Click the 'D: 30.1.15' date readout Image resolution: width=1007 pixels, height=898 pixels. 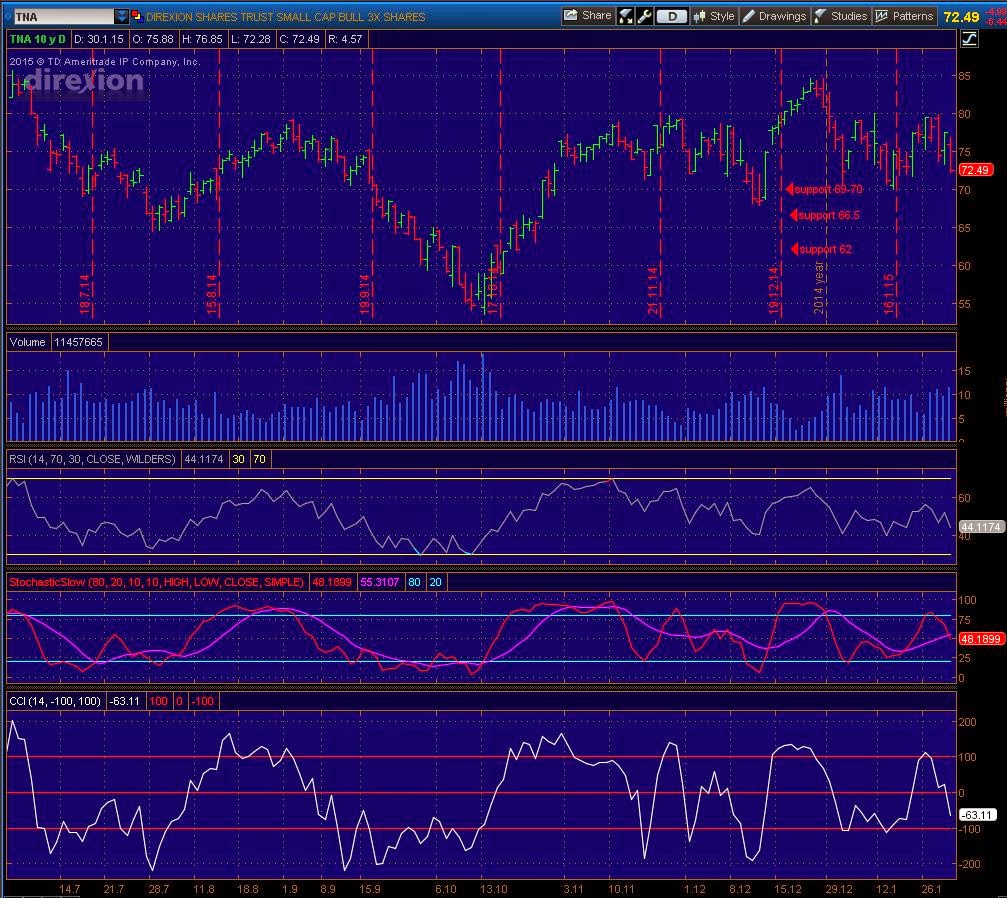[98, 39]
